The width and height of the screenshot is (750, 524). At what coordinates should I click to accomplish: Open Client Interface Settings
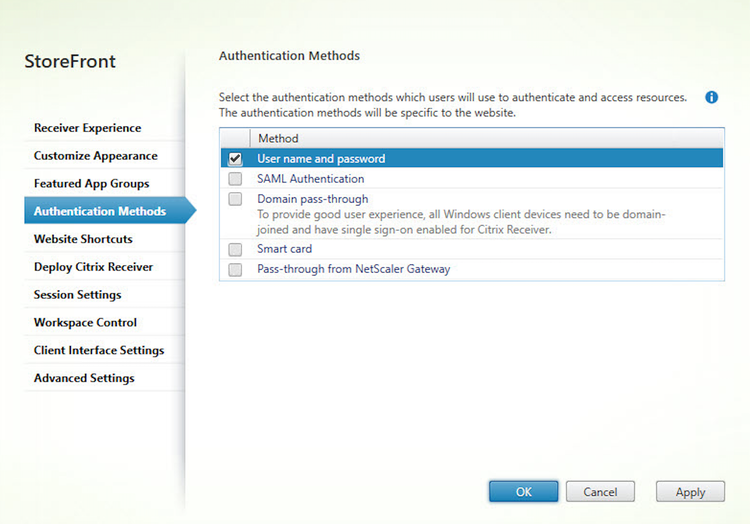[x=104, y=350]
